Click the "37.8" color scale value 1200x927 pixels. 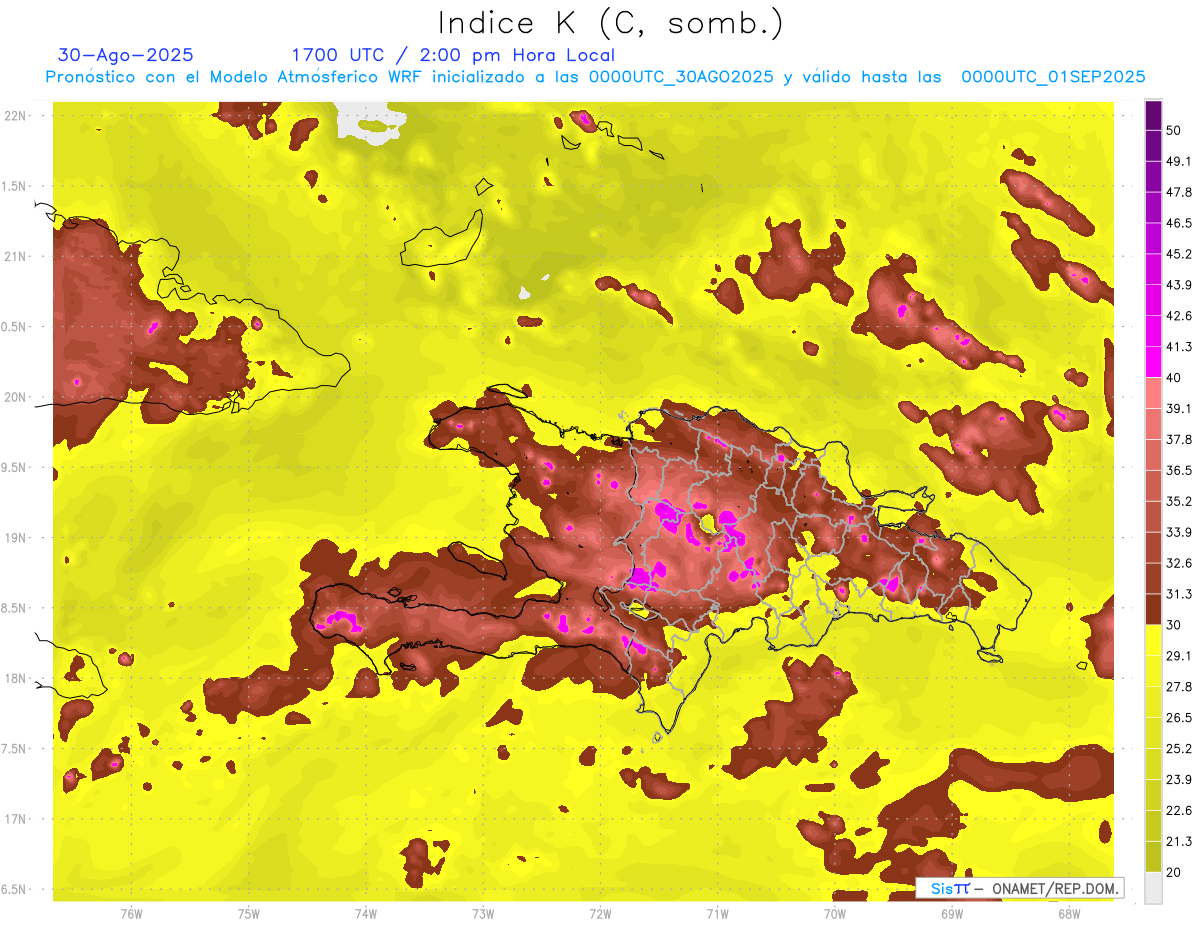point(1179,439)
